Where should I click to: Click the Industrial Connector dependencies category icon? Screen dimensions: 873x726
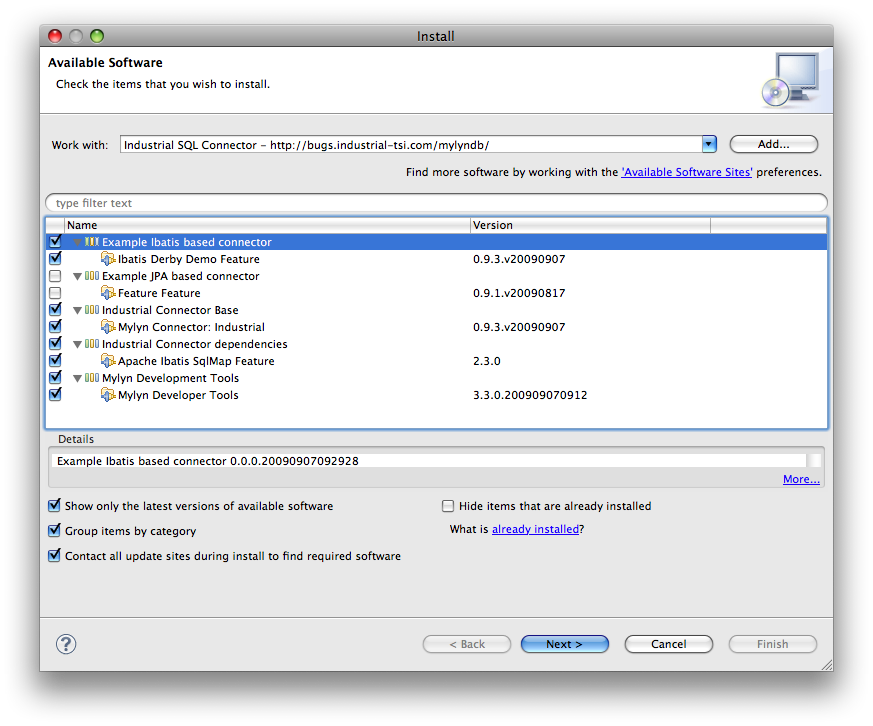click(92, 344)
